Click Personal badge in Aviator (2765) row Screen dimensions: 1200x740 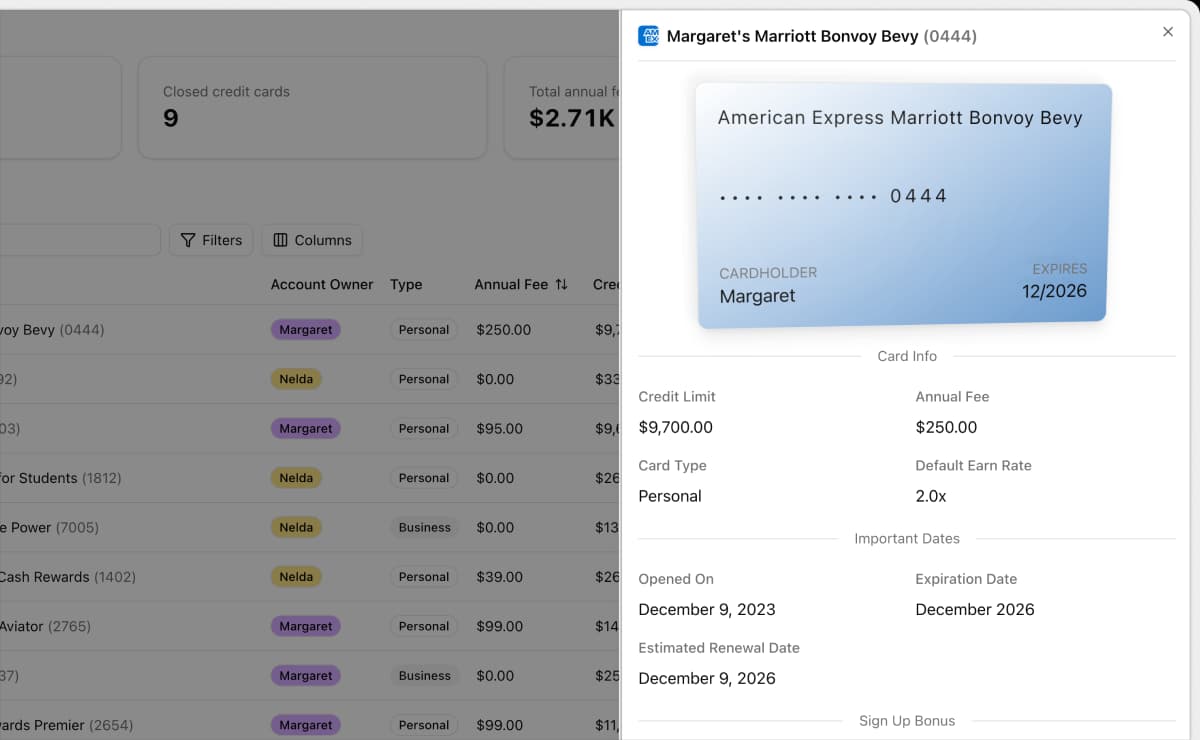click(x=424, y=626)
